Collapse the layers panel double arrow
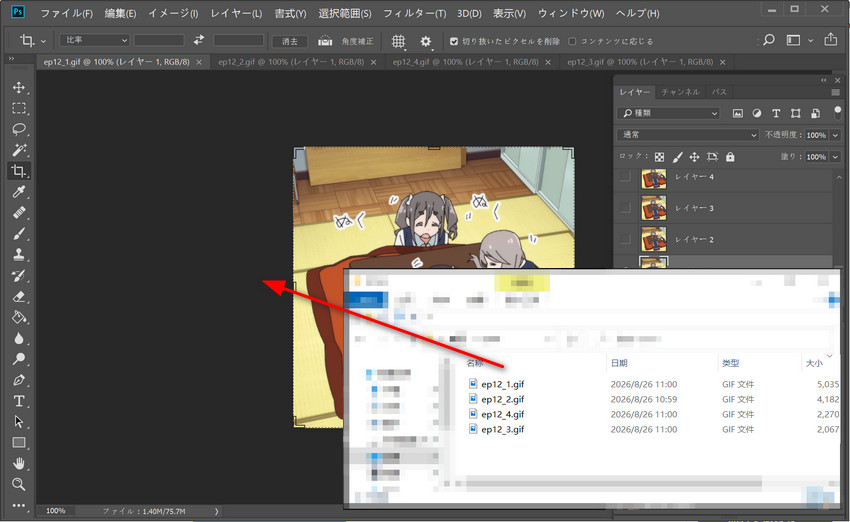Image resolution: width=850 pixels, height=522 pixels. [x=823, y=80]
